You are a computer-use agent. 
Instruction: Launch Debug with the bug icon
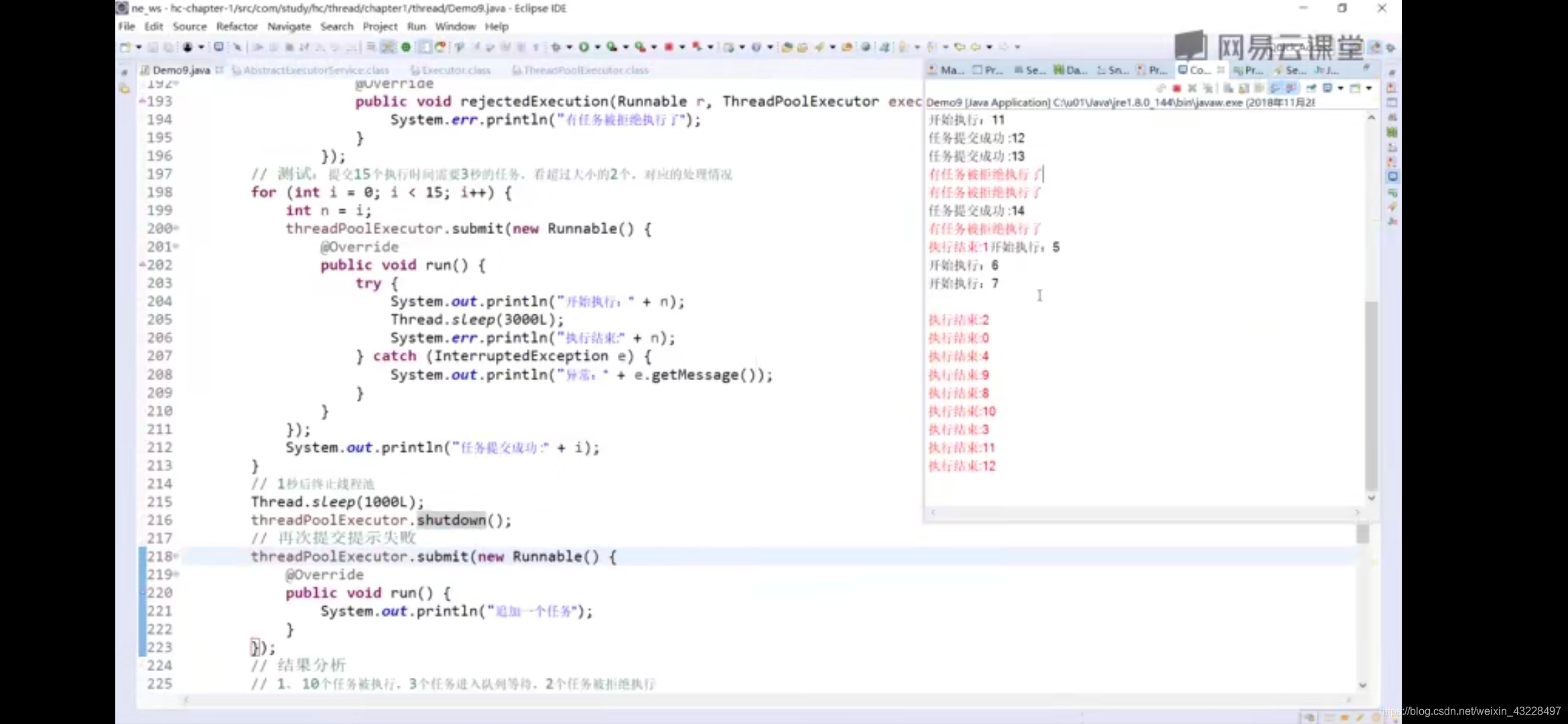coord(556,47)
